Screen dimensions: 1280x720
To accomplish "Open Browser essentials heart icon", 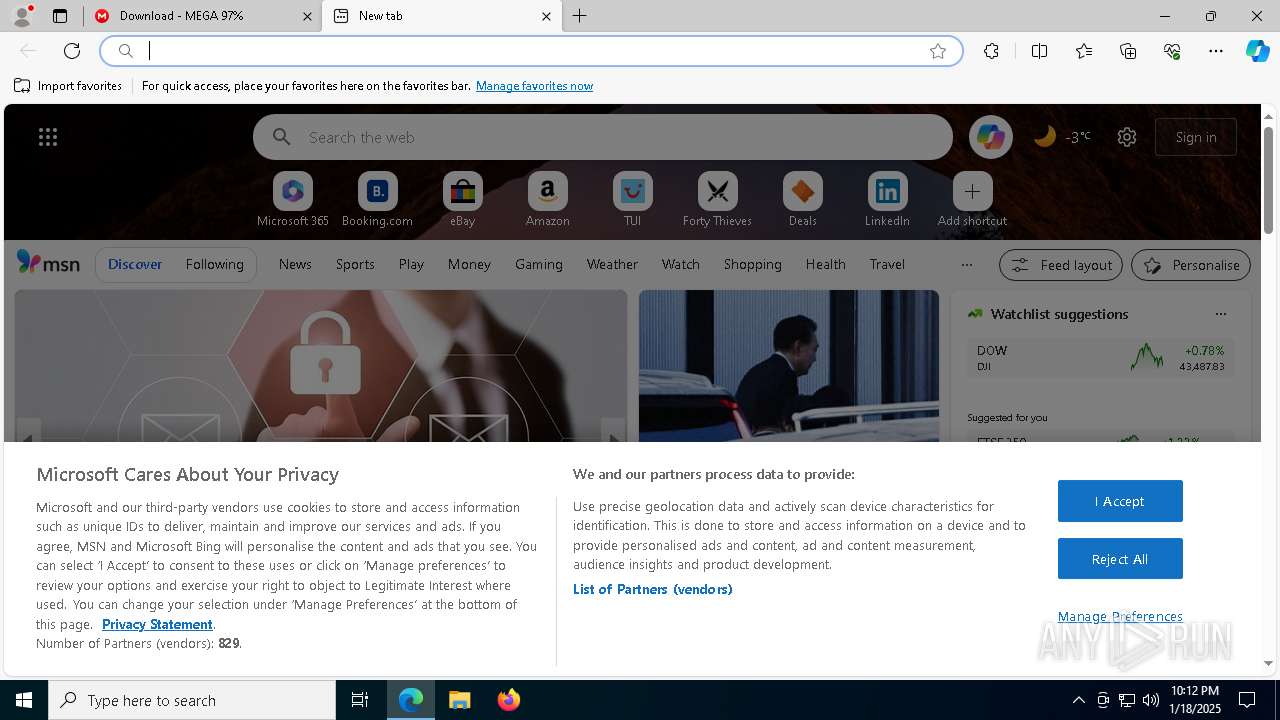I will click(1172, 51).
